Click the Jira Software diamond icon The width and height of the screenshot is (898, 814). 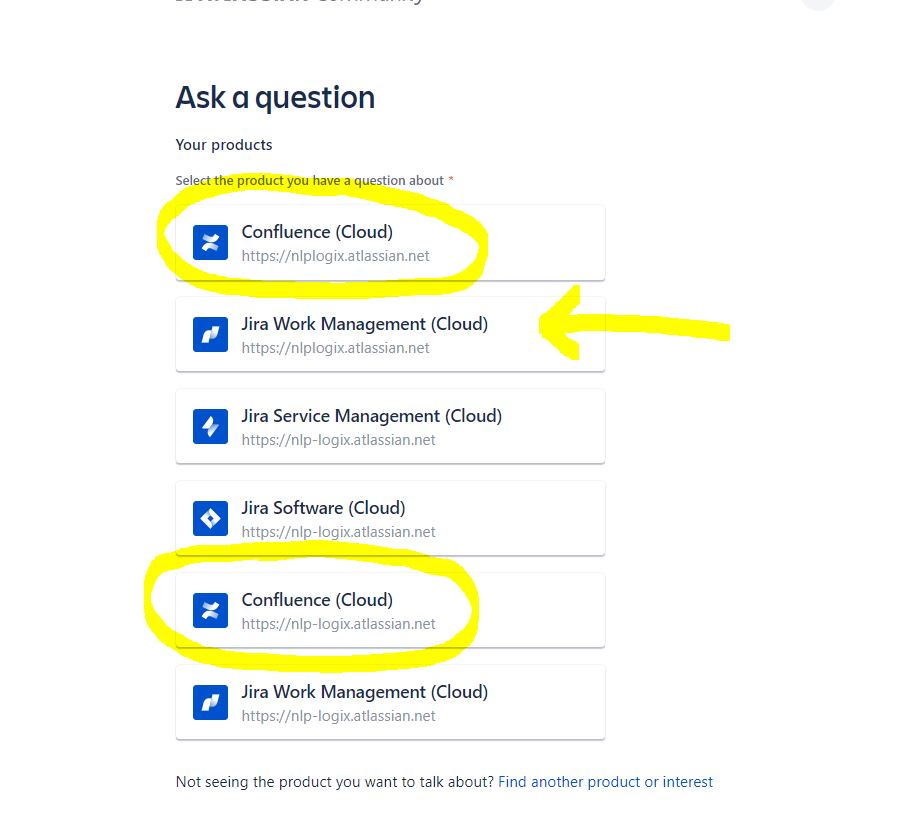click(x=210, y=518)
